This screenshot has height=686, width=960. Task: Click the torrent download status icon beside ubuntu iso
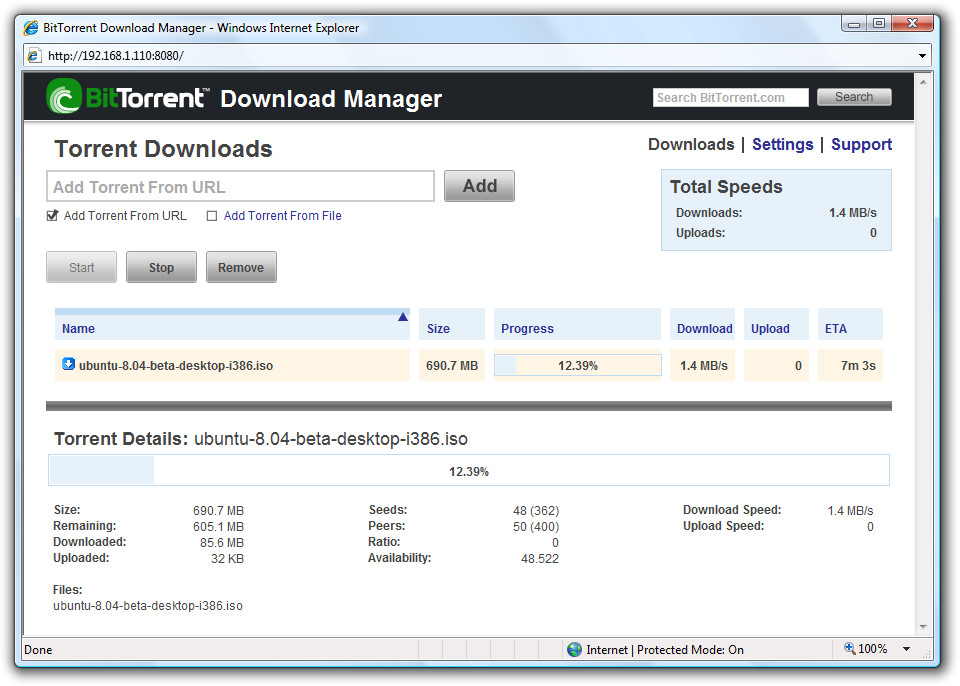(69, 364)
